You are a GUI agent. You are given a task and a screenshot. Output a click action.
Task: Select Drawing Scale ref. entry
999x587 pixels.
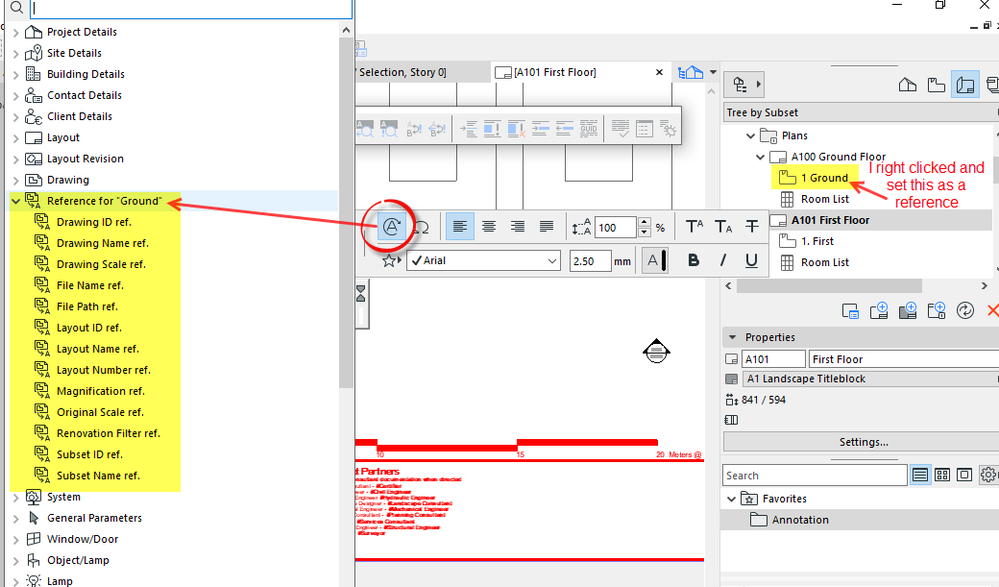click(x=101, y=265)
